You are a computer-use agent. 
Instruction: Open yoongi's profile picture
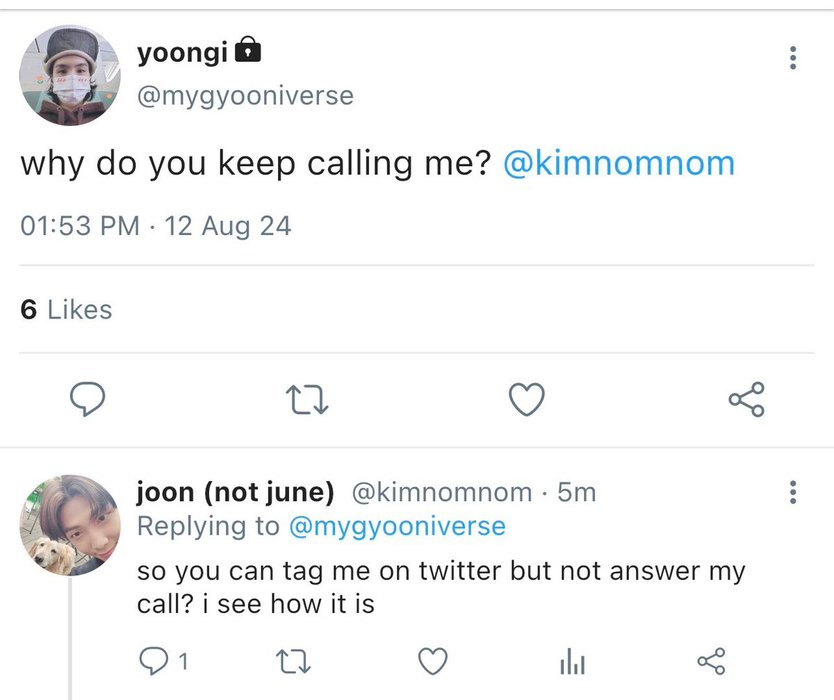[x=69, y=76]
